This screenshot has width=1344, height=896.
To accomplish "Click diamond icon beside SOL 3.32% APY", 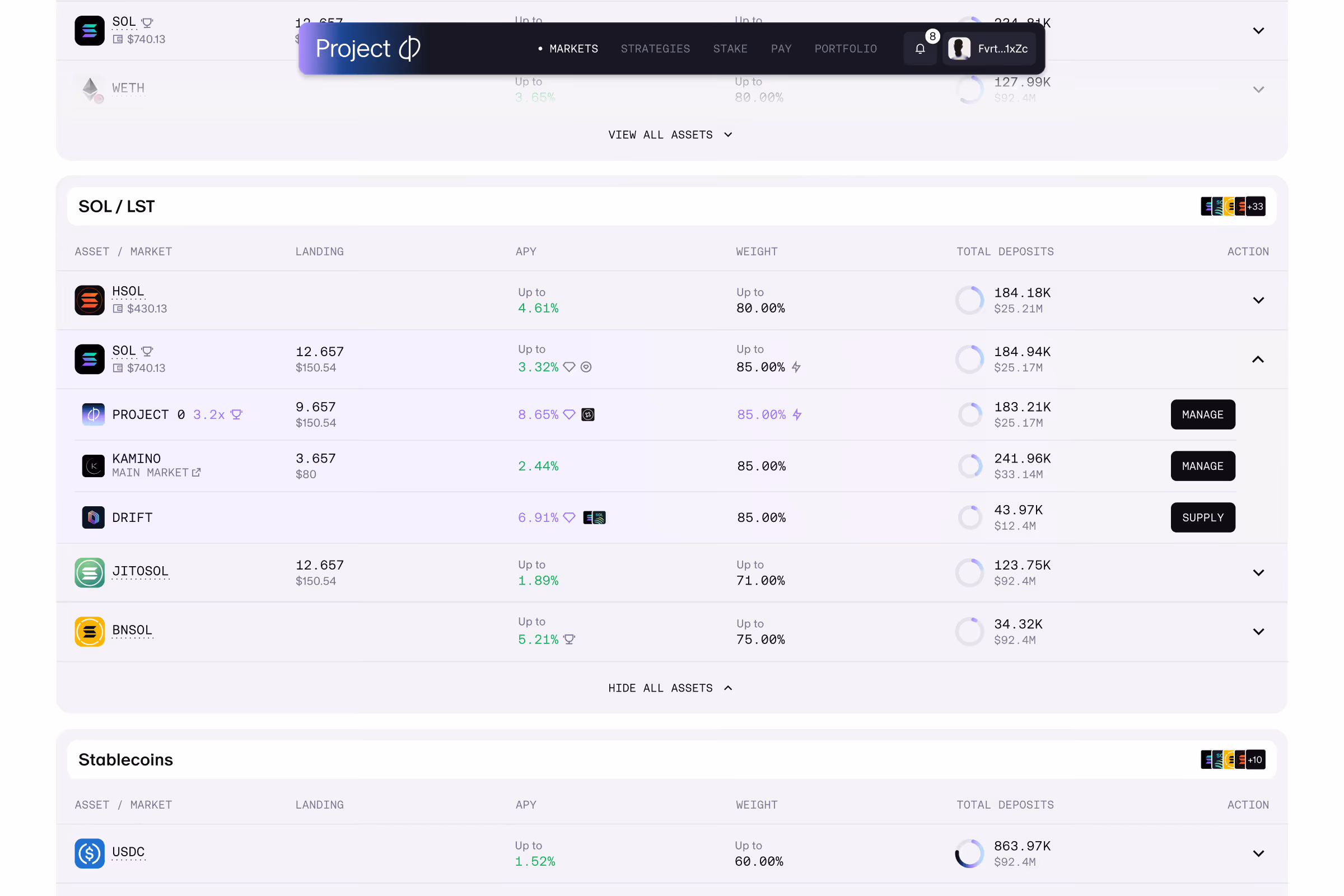I will [569, 367].
